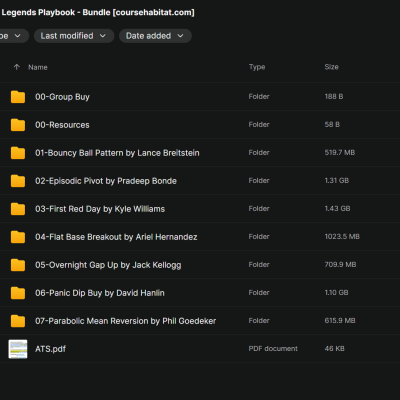Open 01-Bouncy Ball Pattern by Lance Breitstein
The width and height of the screenshot is (400, 400).
tap(117, 153)
